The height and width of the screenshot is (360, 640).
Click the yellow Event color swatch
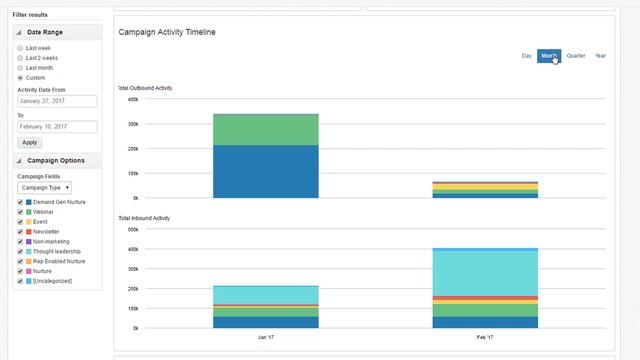tap(29, 222)
